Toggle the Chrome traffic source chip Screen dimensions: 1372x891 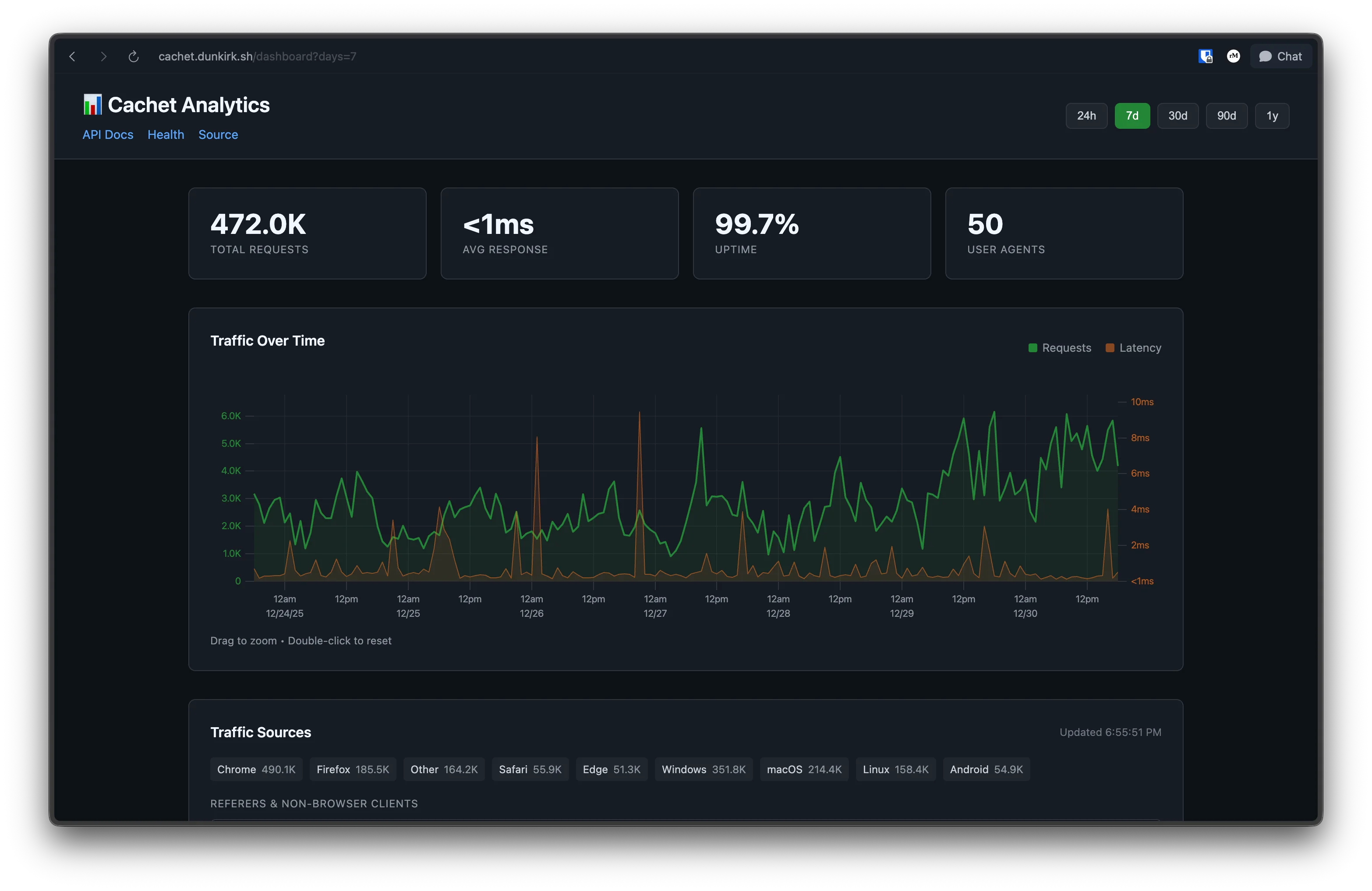(x=256, y=769)
